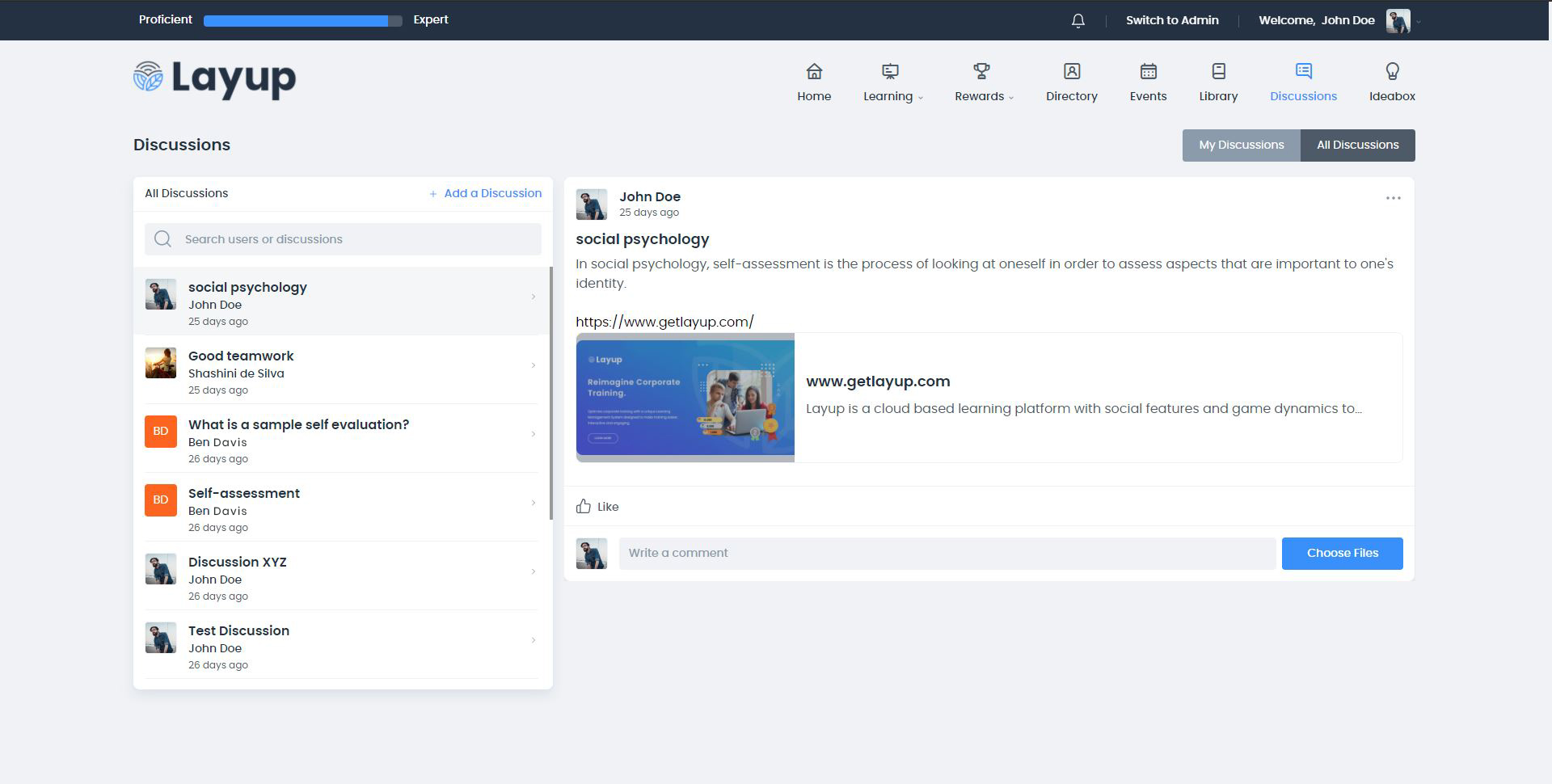The image size is (1552, 784).
Task: Click the Layup logo
Action: [x=215, y=78]
